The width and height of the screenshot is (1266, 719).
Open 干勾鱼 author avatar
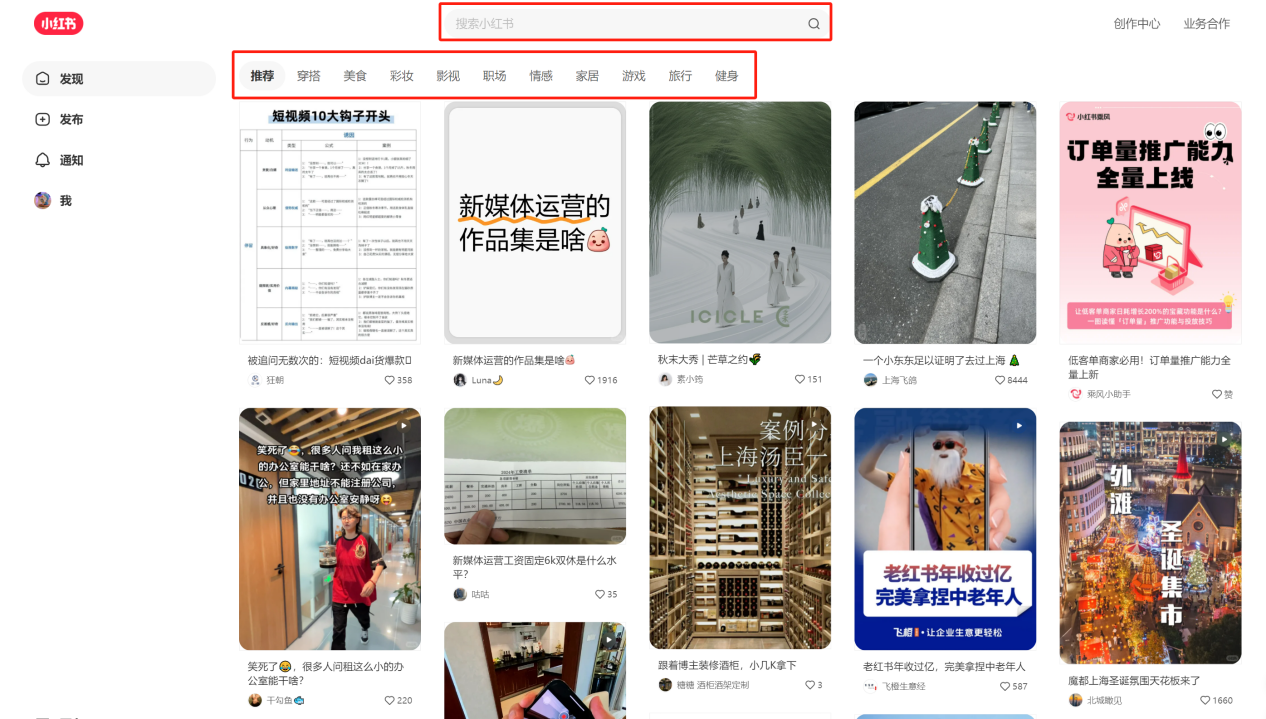[255, 700]
